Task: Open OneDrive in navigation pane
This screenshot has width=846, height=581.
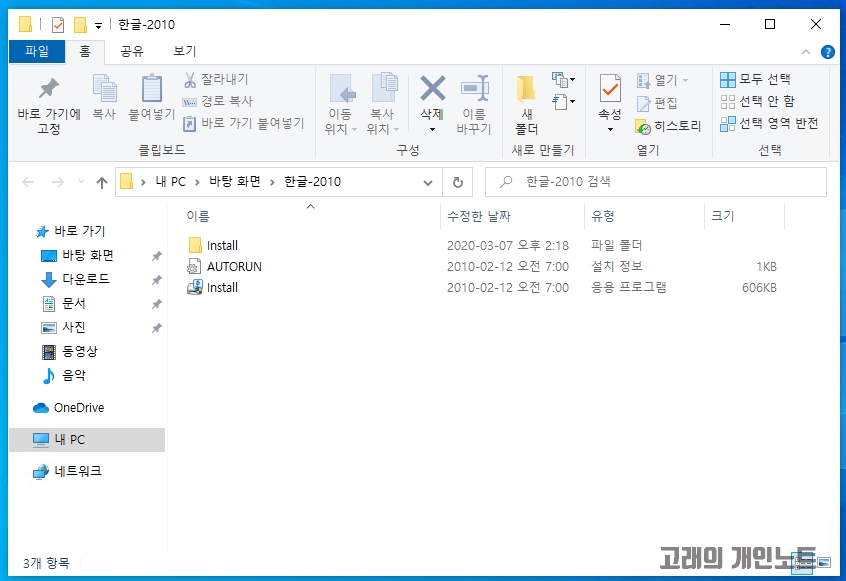Action: pos(69,408)
